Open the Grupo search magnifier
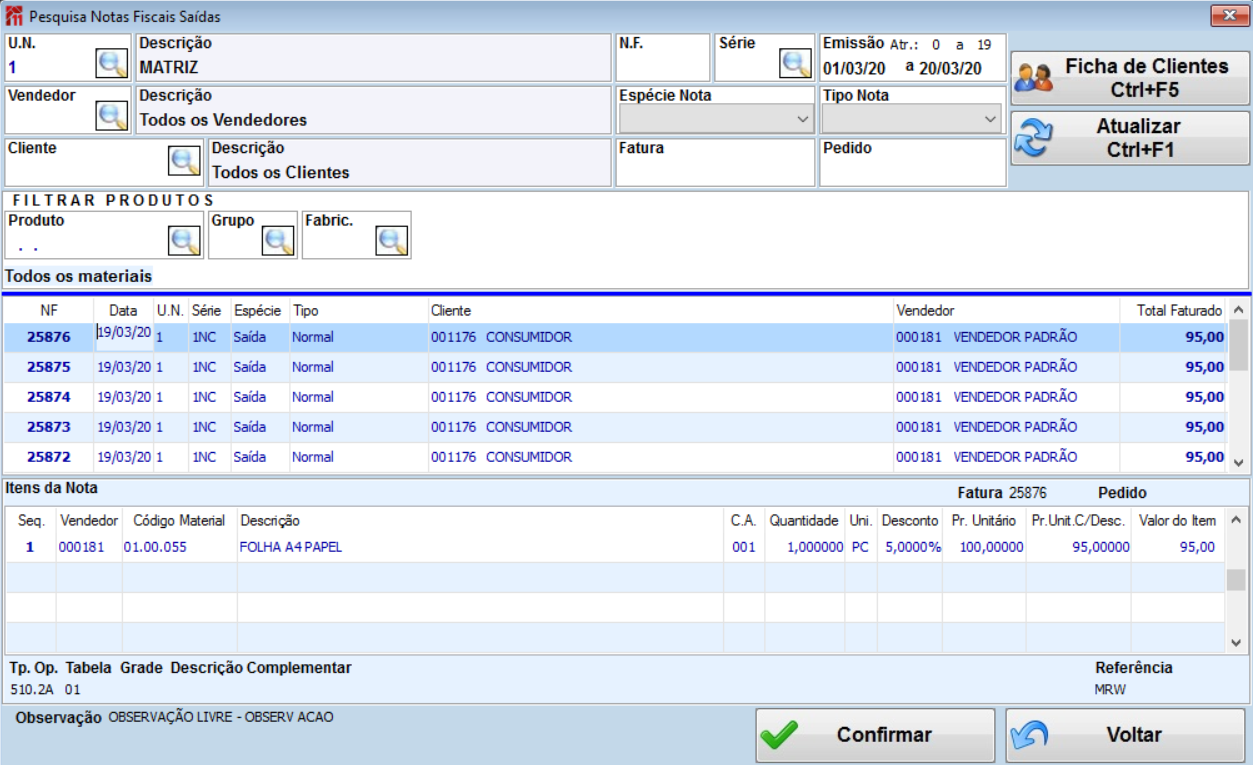Viewport: 1253px width, 765px height. coord(278,240)
